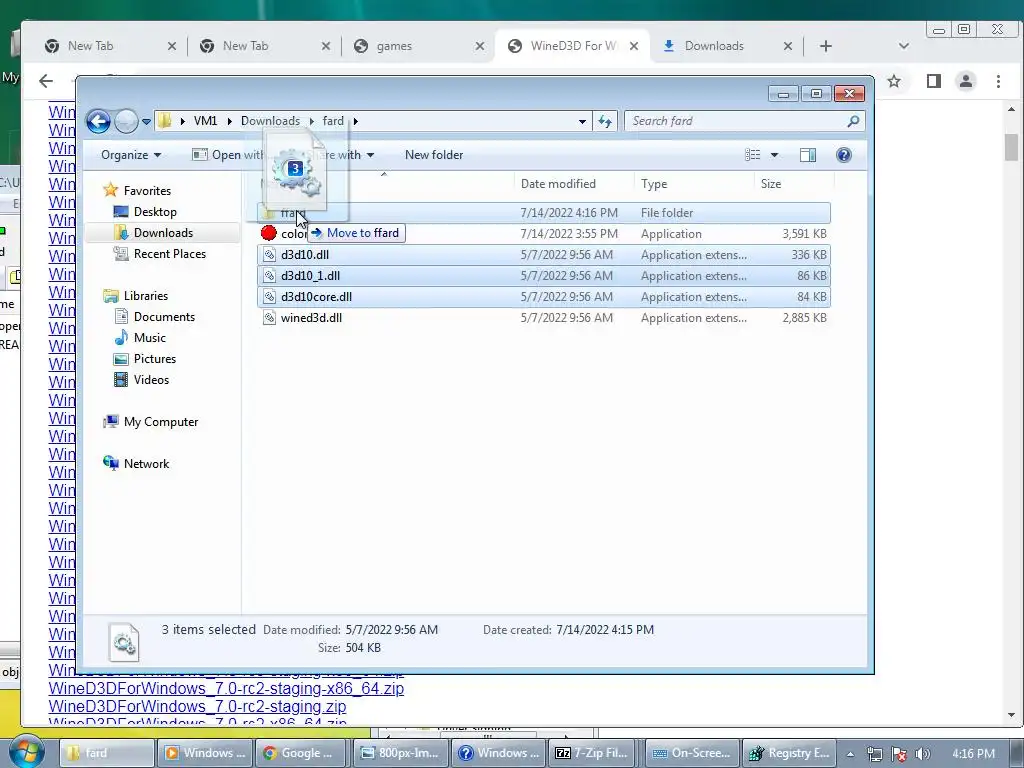
Task: Click the Explorer back arrow button
Action: pyautogui.click(x=99, y=121)
